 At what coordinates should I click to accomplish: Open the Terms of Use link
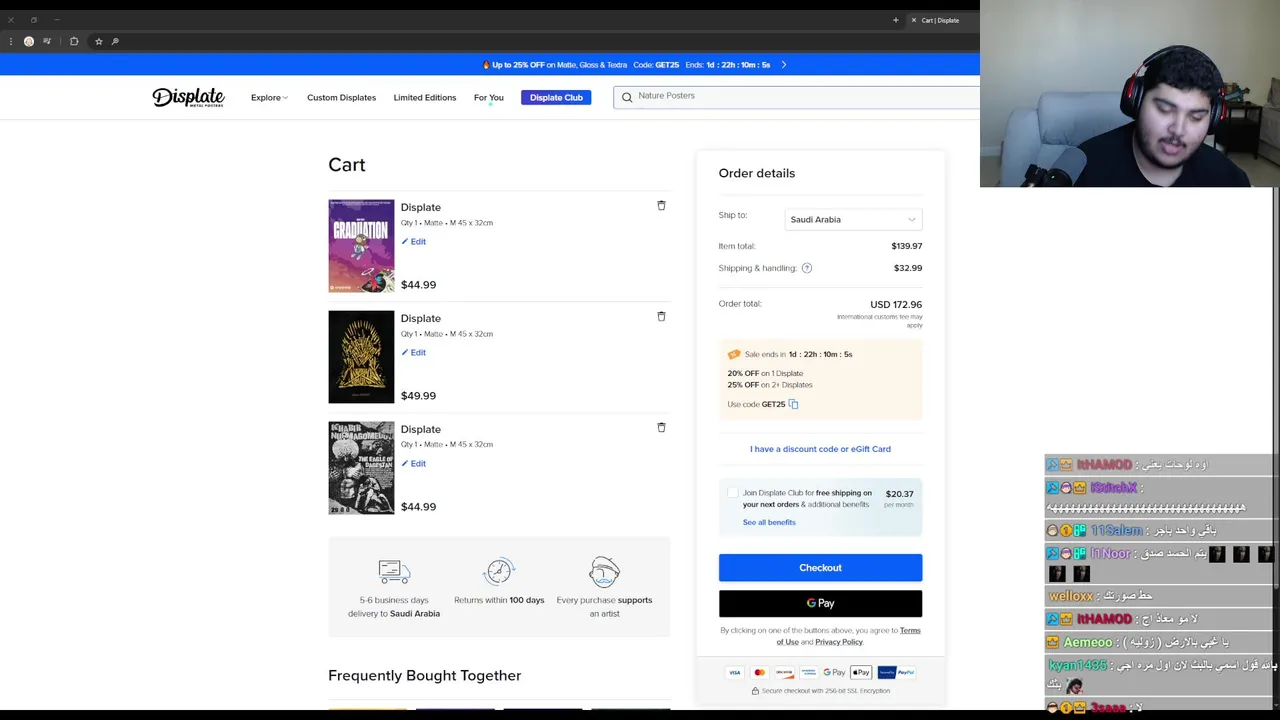point(848,636)
